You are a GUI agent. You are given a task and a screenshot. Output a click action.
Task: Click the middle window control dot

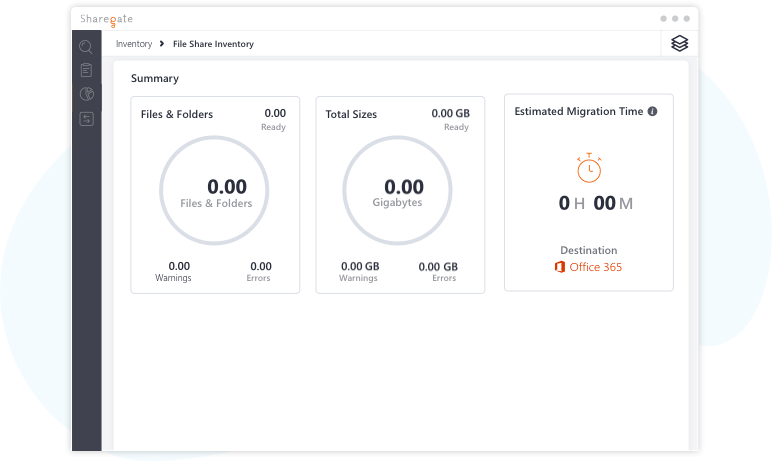[675, 19]
